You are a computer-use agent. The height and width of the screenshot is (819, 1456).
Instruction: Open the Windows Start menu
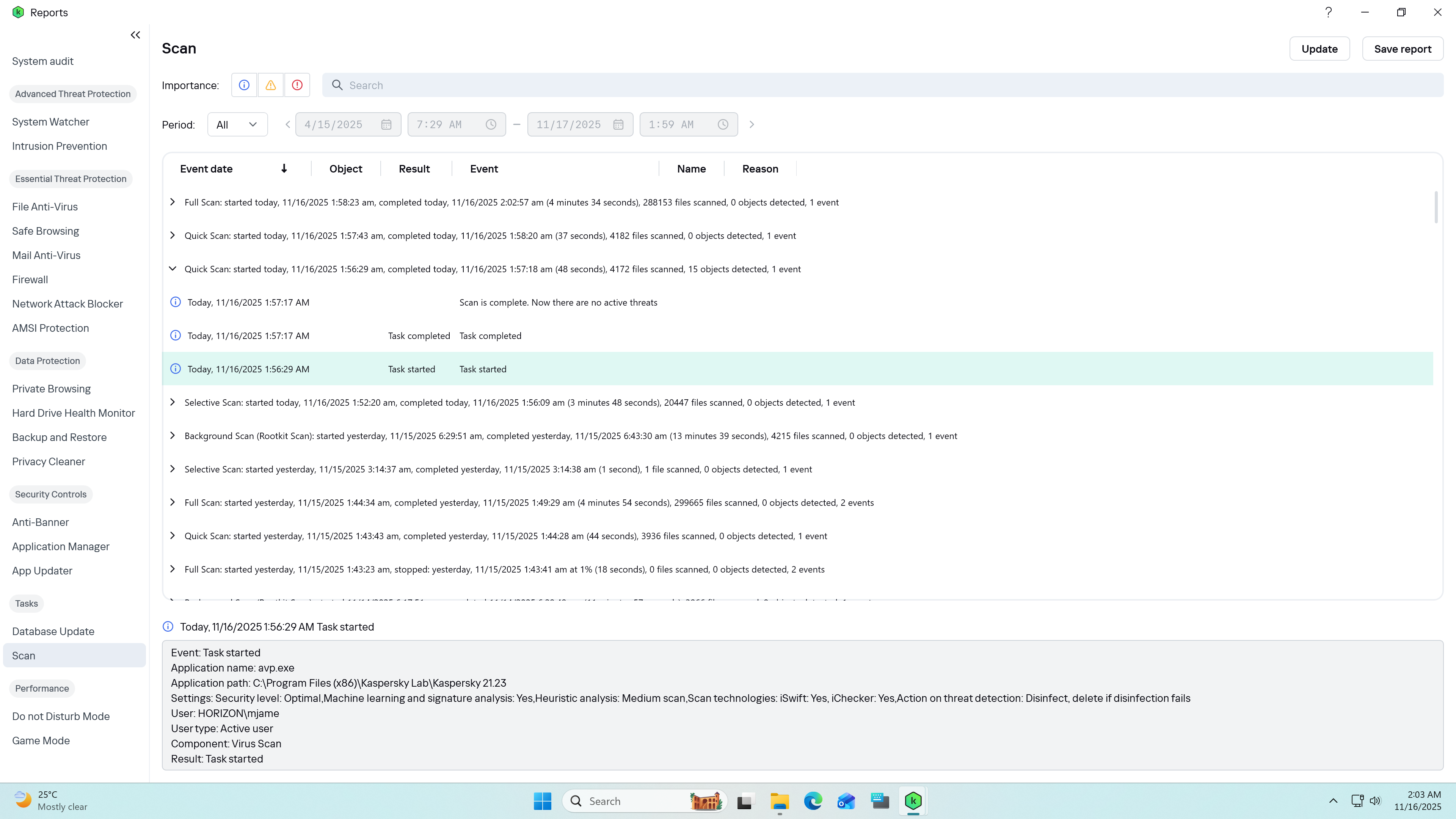pyautogui.click(x=542, y=800)
